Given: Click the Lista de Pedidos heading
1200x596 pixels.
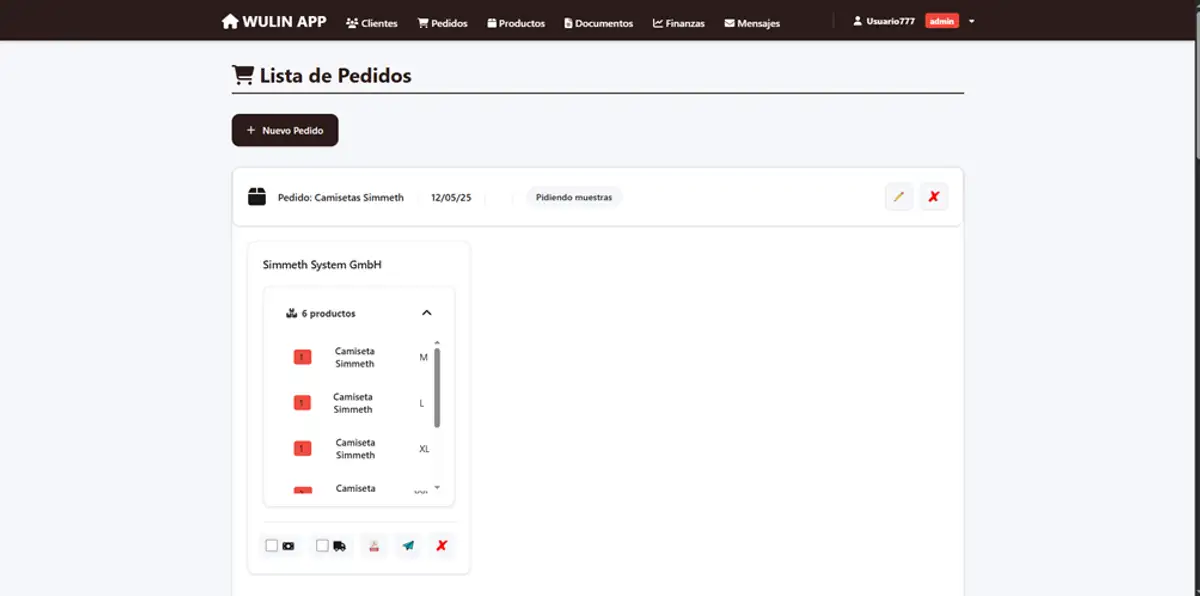Looking at the screenshot, I should coord(336,75).
